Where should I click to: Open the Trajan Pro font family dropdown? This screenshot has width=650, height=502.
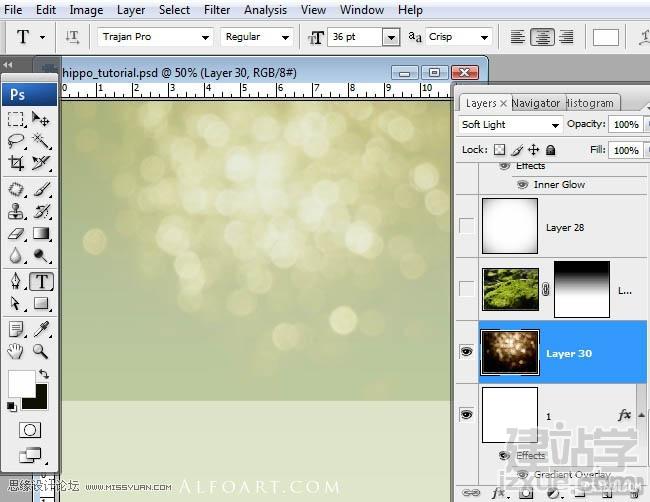click(x=205, y=37)
